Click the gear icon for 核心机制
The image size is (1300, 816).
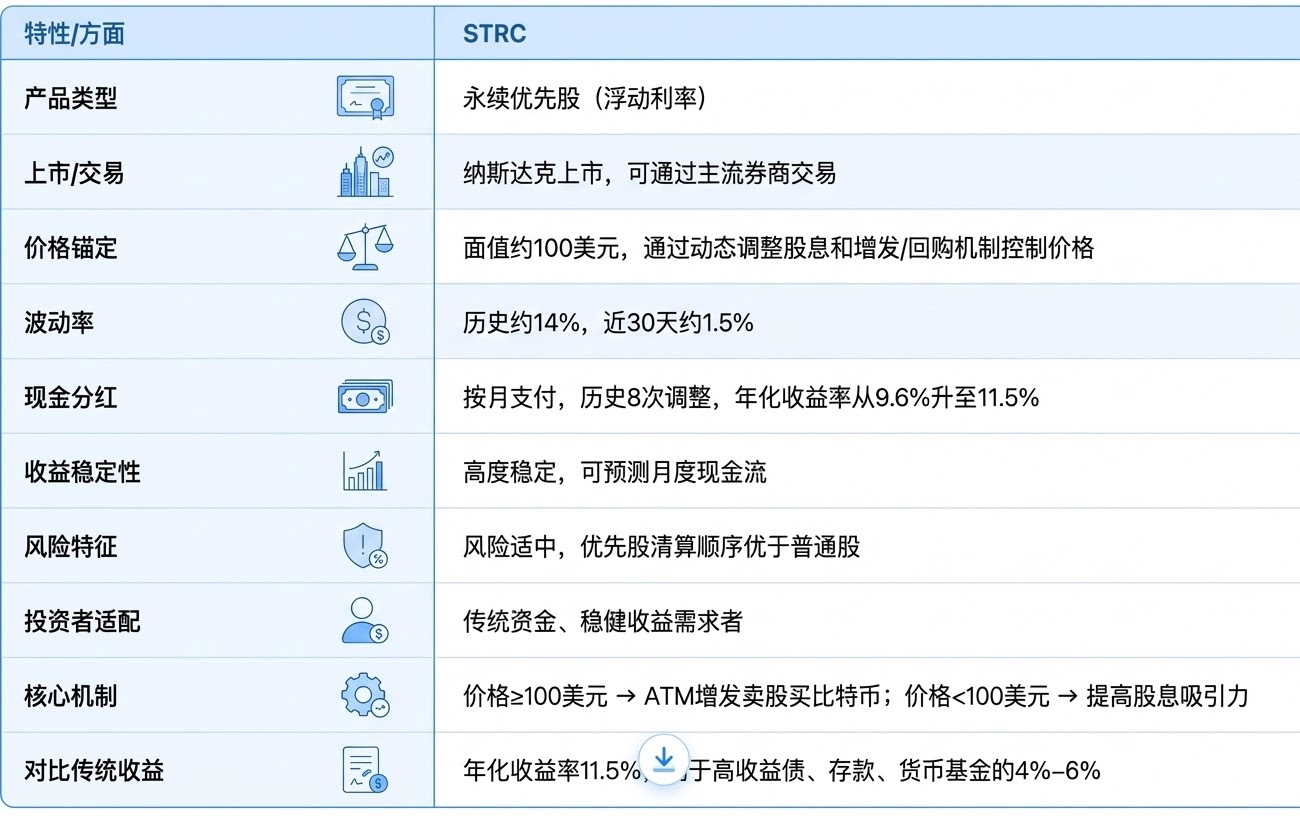[x=366, y=695]
